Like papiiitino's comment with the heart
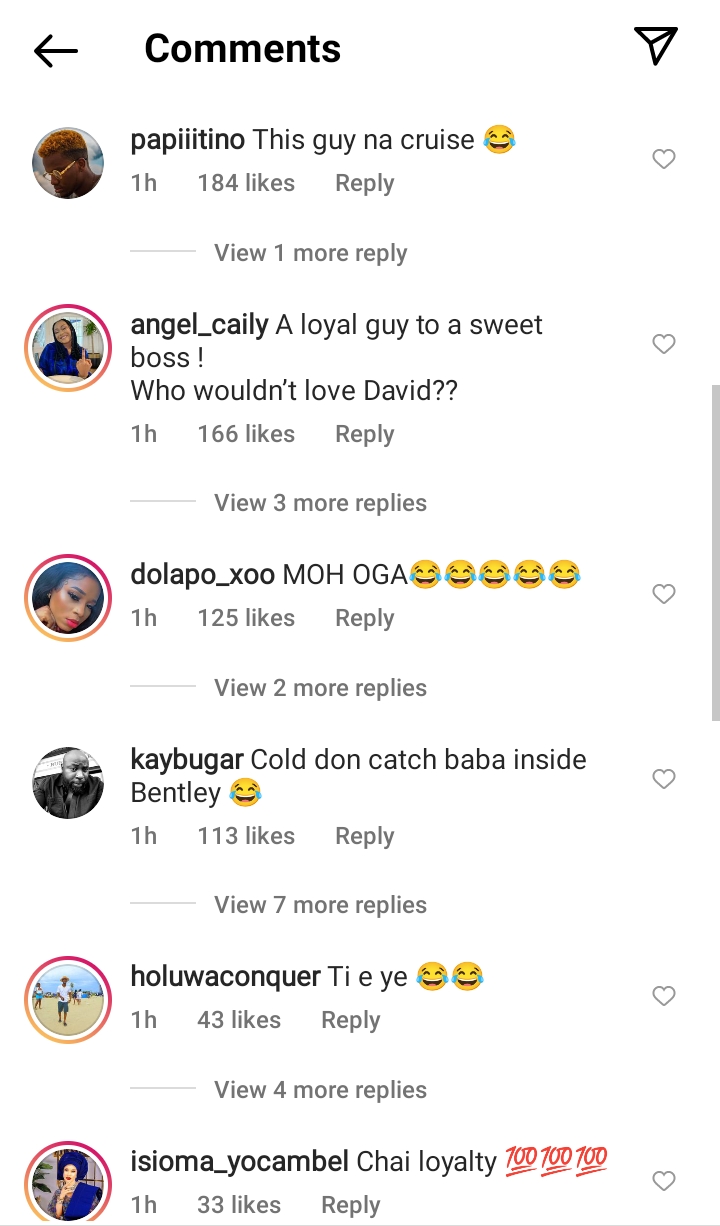Screen dimensions: 720x1226 tap(664, 159)
